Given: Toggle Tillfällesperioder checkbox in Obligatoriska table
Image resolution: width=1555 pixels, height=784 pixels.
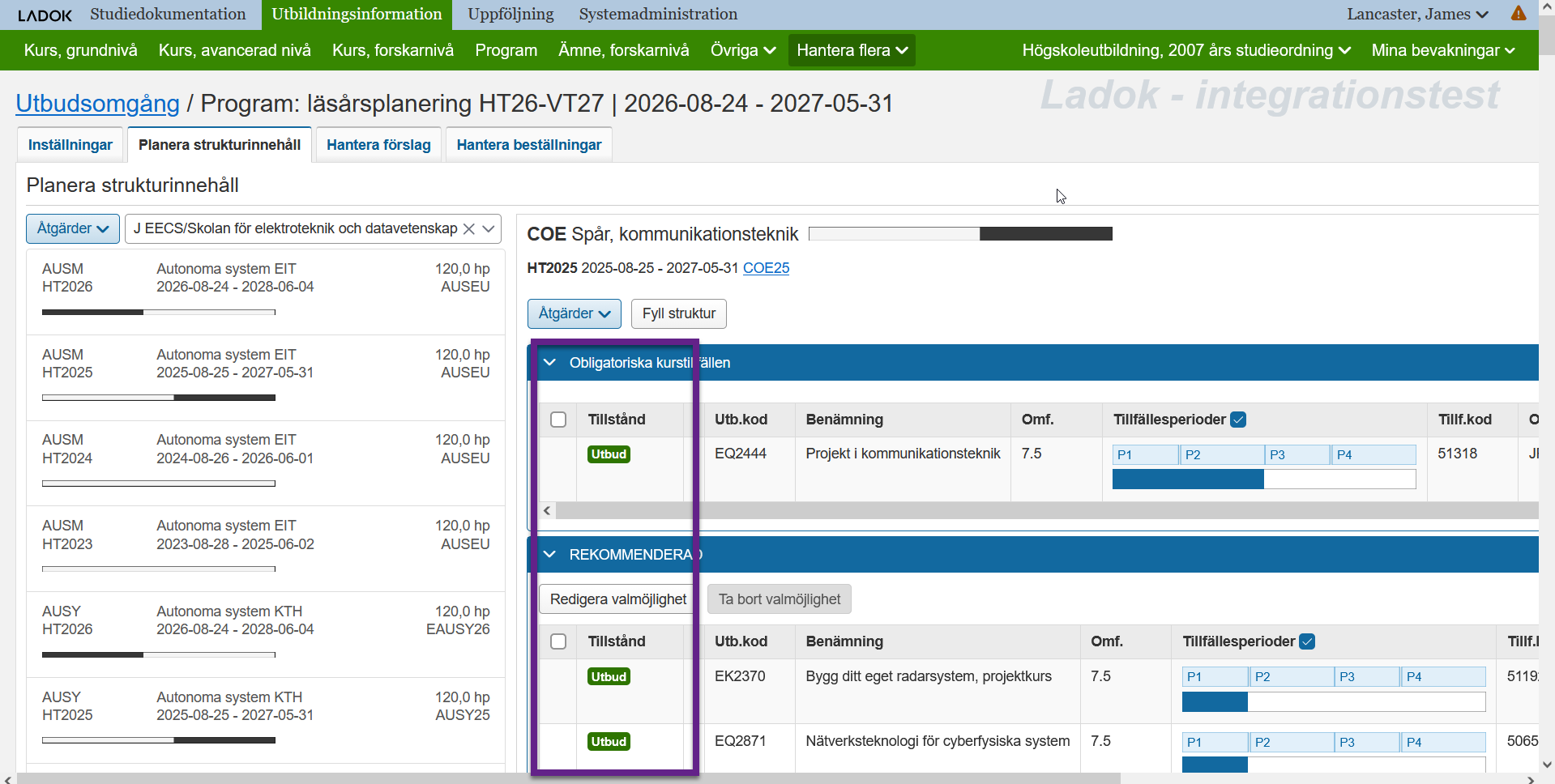Looking at the screenshot, I should 1238,420.
